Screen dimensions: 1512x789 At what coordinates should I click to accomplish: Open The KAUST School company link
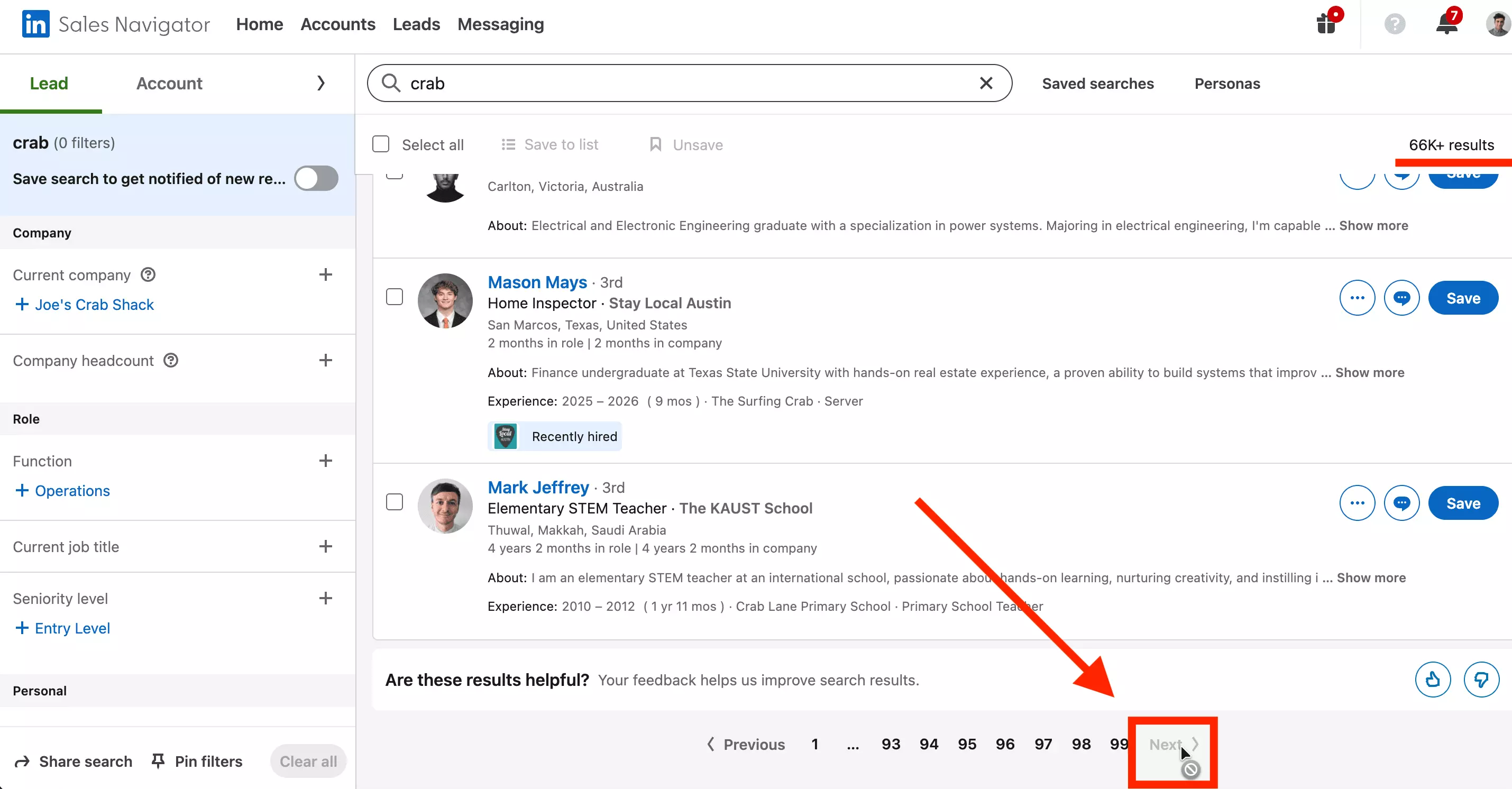(746, 508)
